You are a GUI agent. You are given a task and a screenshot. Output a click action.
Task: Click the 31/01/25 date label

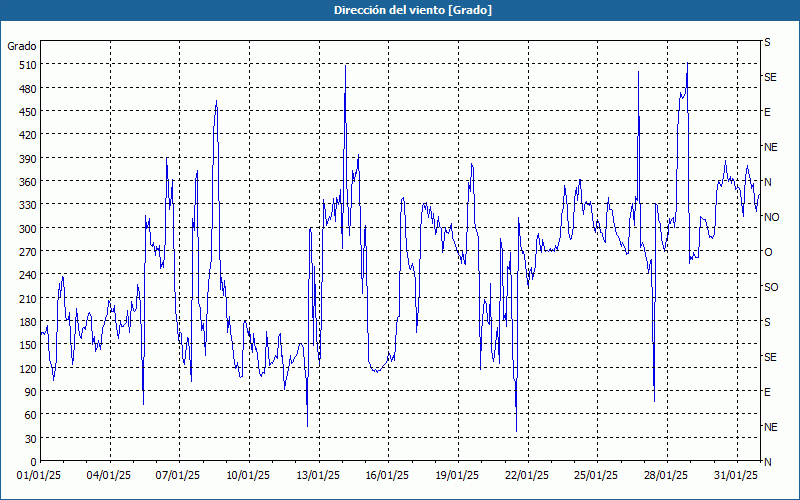point(736,476)
